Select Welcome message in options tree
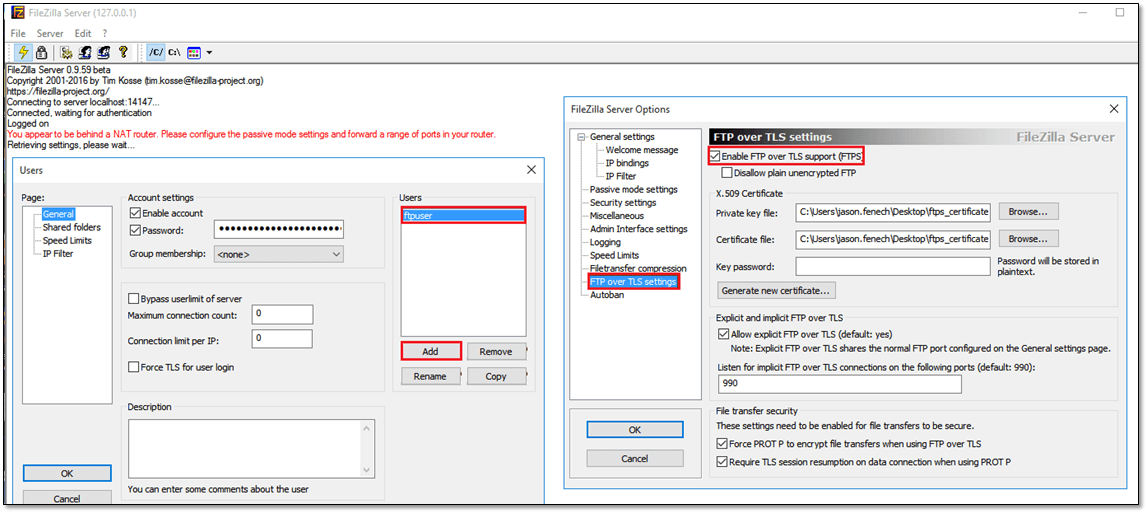 pos(642,150)
